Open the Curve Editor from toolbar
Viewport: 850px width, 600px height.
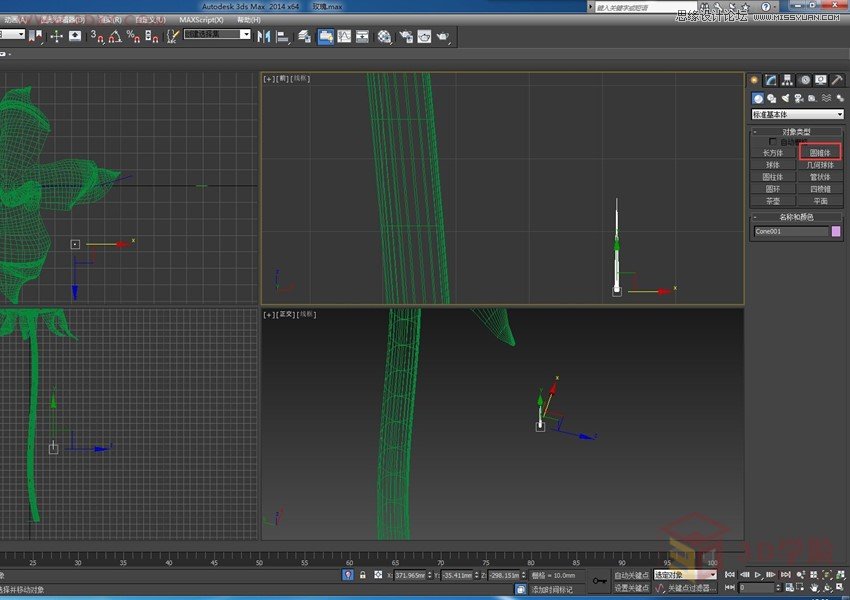(345, 36)
